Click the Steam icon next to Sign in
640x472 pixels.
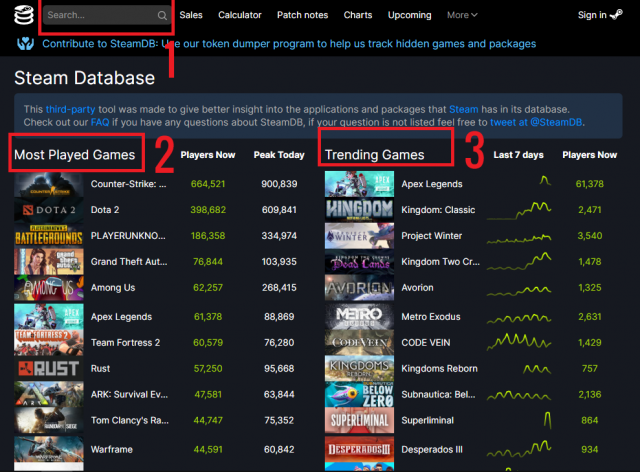pyautogui.click(x=619, y=15)
